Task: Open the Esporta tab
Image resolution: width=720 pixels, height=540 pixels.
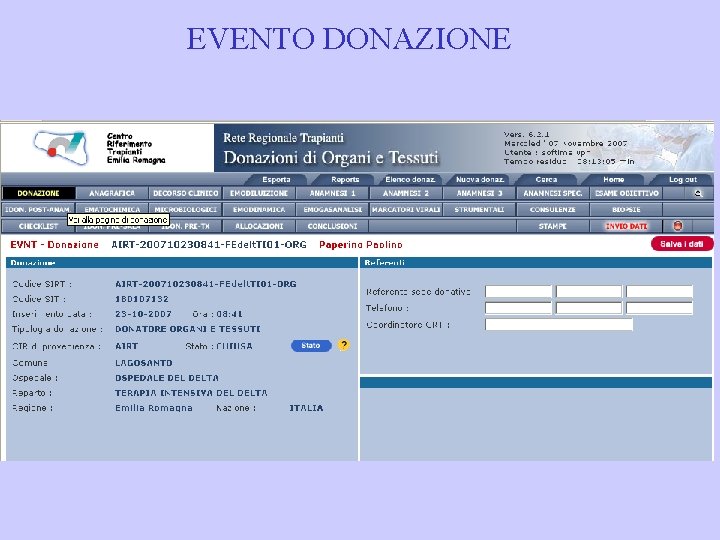Action: tap(276, 180)
